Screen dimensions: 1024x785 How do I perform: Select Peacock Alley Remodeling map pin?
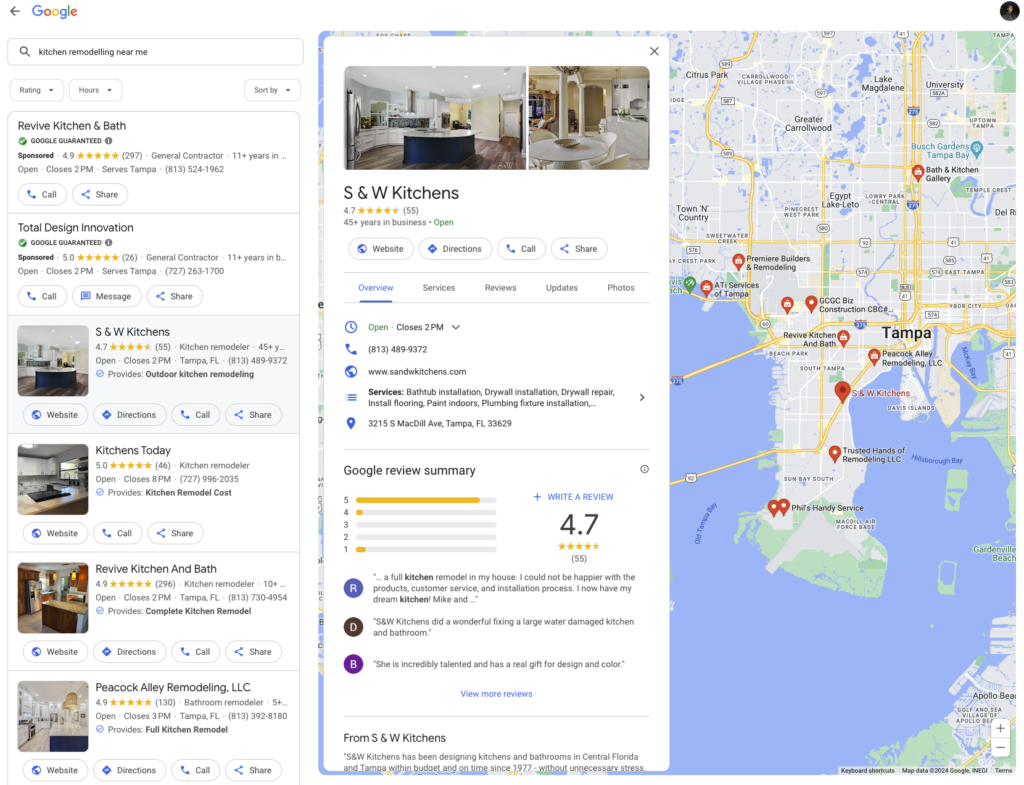click(874, 356)
